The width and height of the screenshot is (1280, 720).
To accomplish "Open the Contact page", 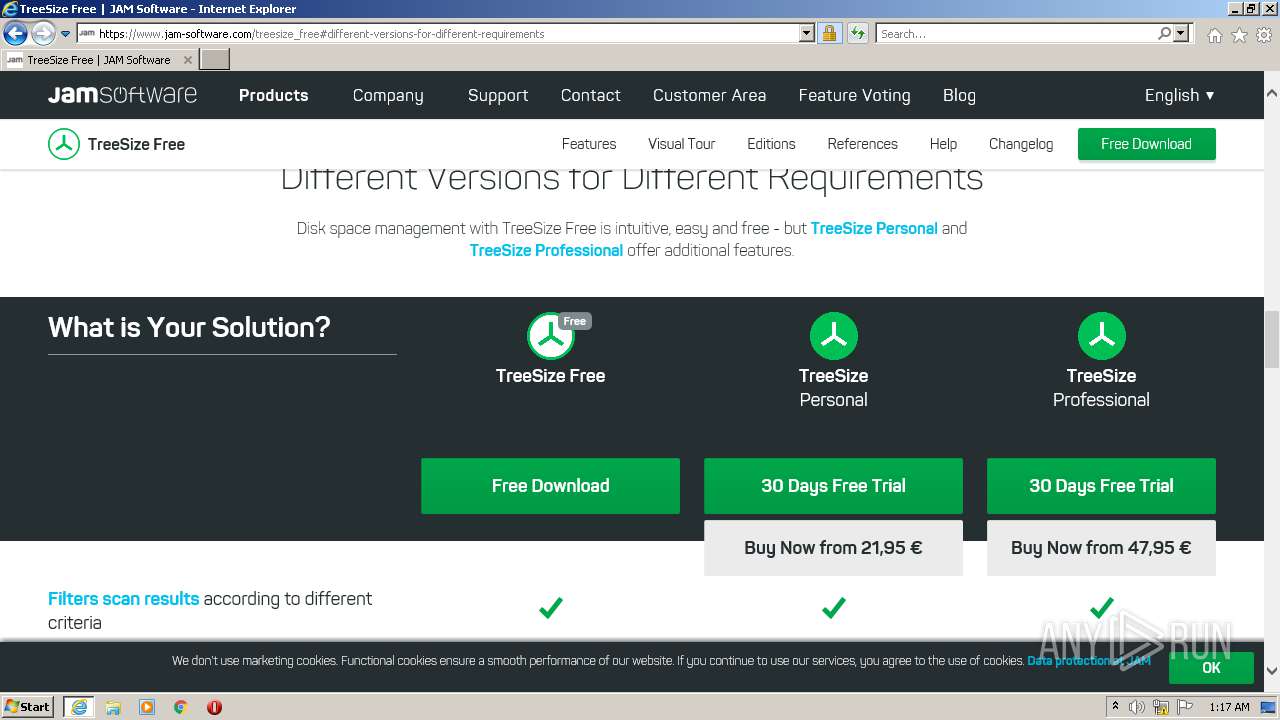I will coord(590,95).
